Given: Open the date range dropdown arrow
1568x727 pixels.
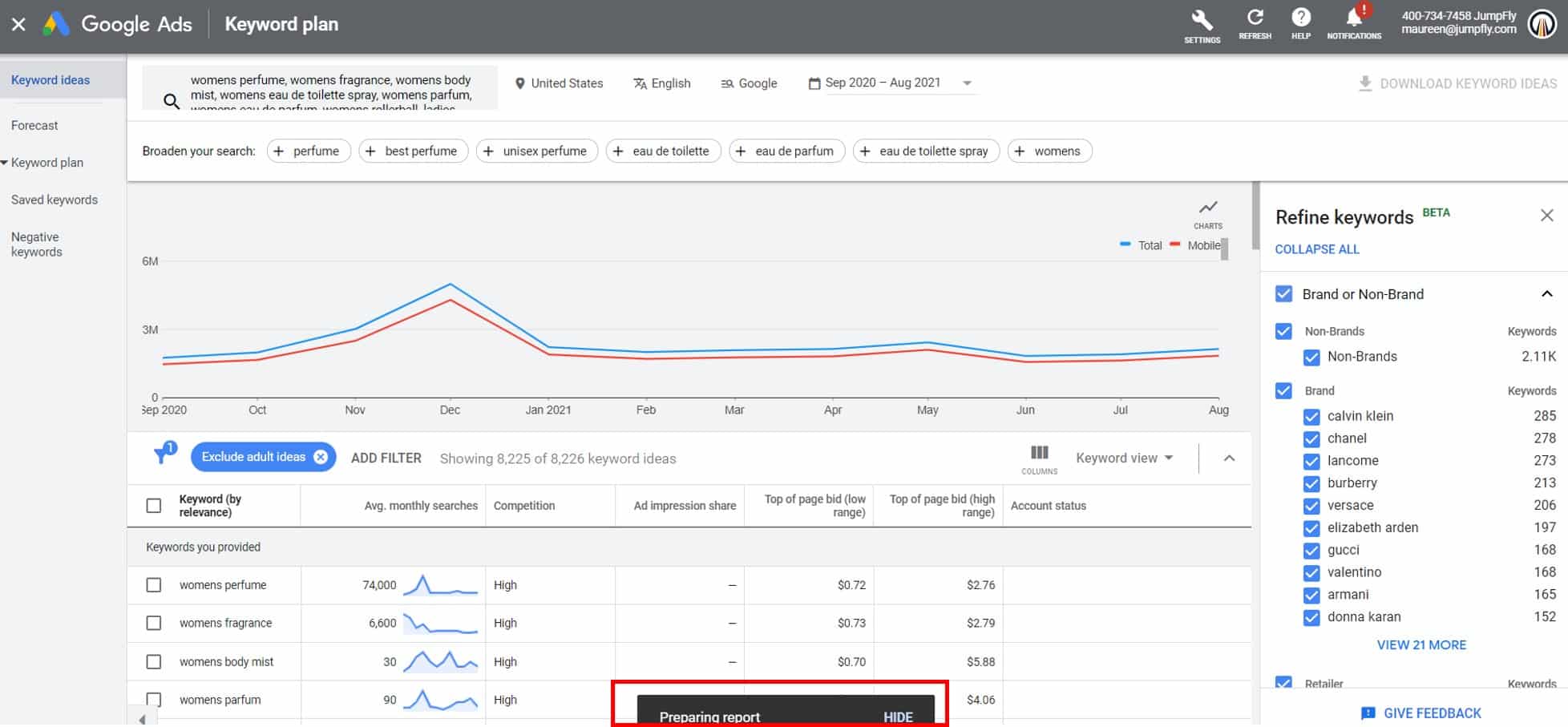Looking at the screenshot, I should coord(967,83).
